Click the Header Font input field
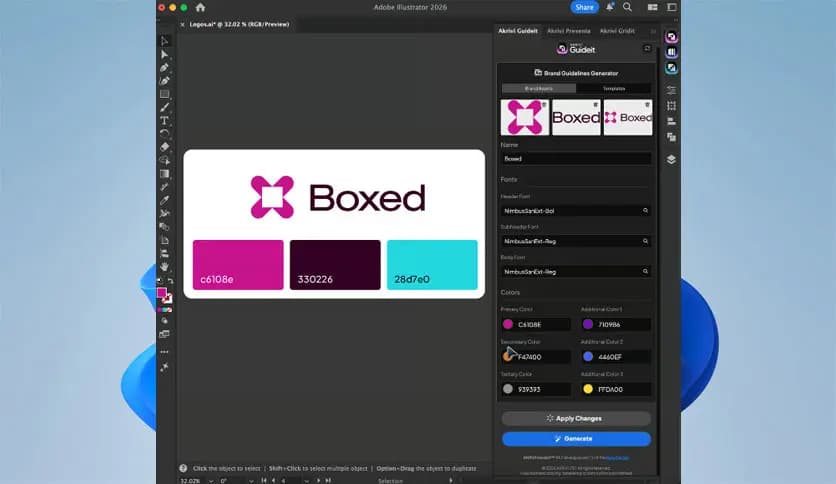Image resolution: width=836 pixels, height=484 pixels. (576, 211)
